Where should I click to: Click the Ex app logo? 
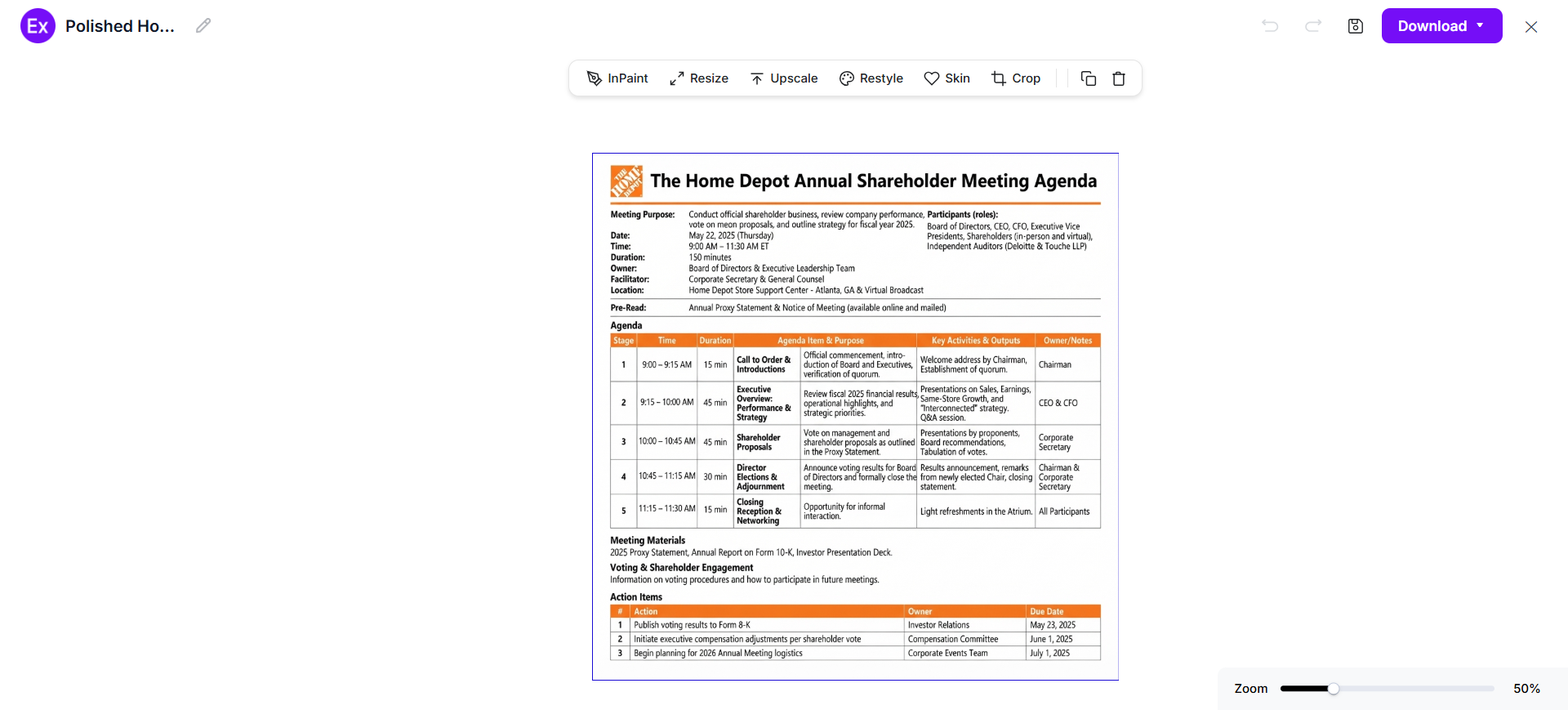tap(38, 26)
